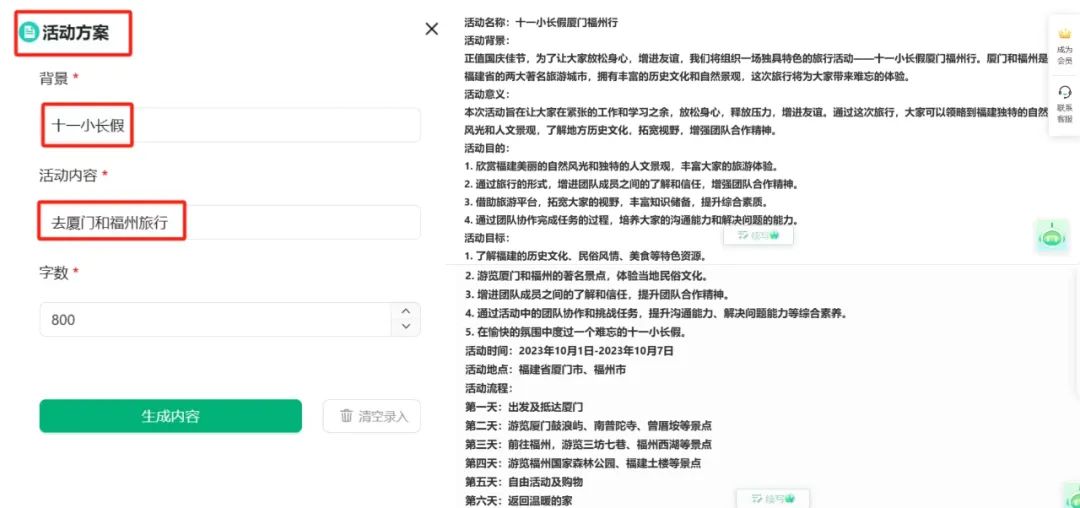The width and height of the screenshot is (1080, 508).
Task: Click the green 活动方案 document icon
Action: click(x=29, y=32)
